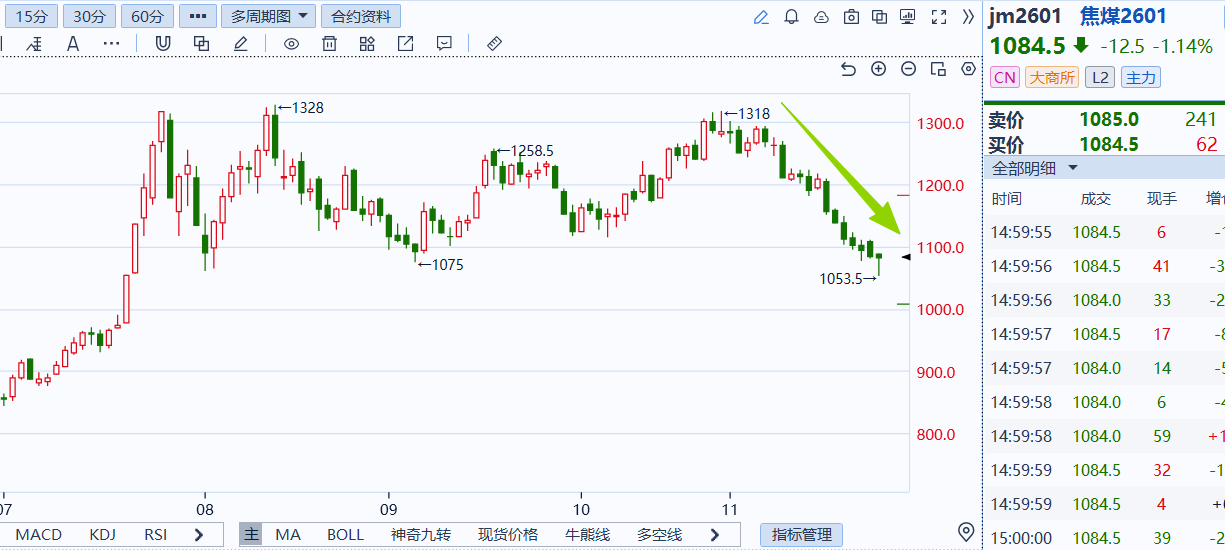This screenshot has height=550, width=1225.
Task: Select the MACD indicator tab
Action: 38,535
